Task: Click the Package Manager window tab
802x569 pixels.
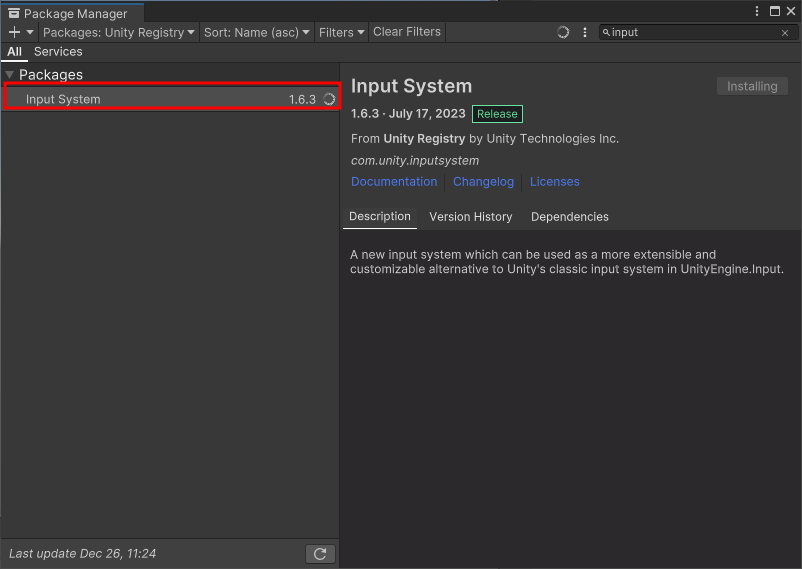Action: [x=73, y=13]
